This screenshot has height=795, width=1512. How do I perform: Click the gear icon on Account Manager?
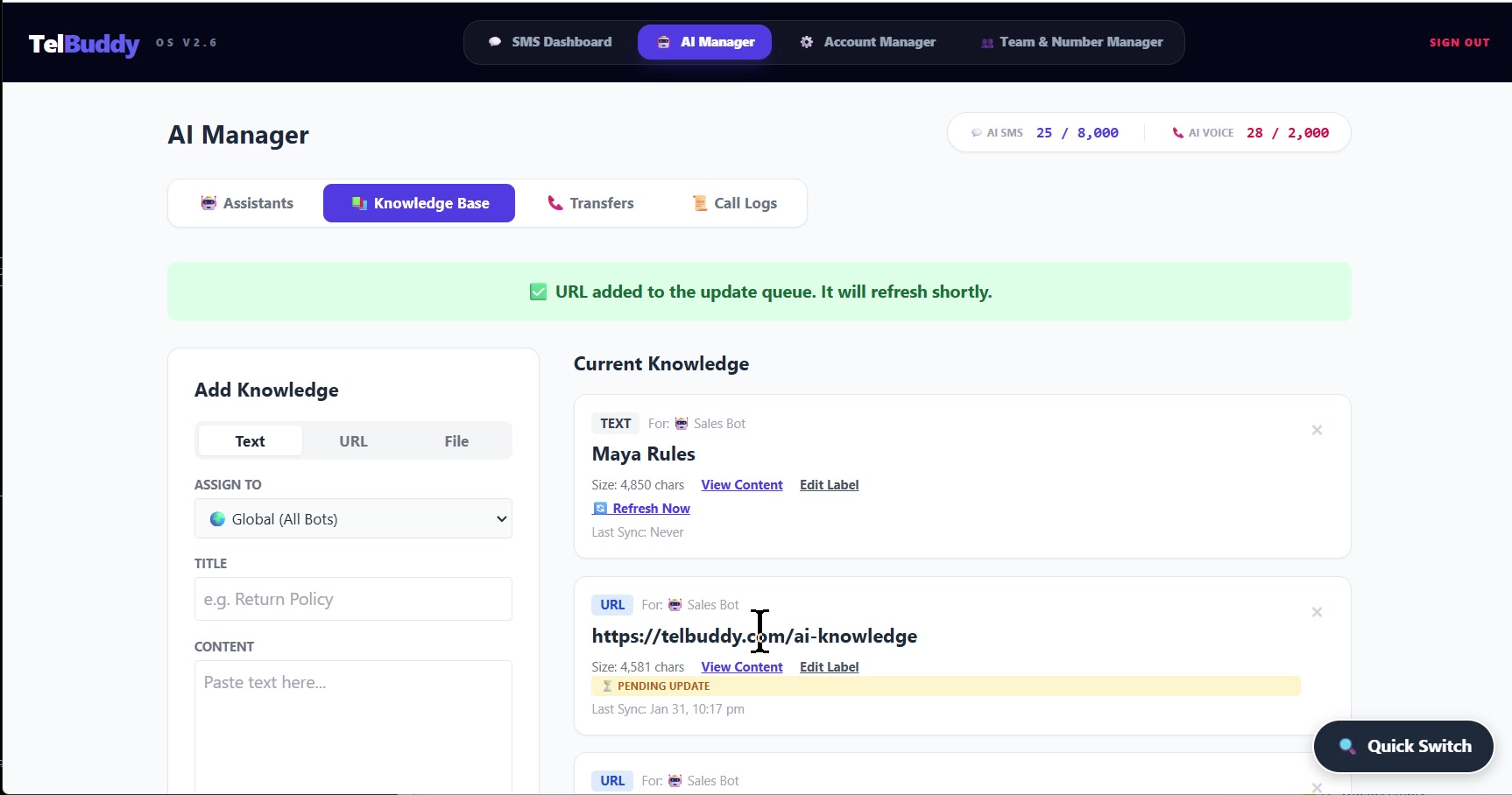pos(806,42)
